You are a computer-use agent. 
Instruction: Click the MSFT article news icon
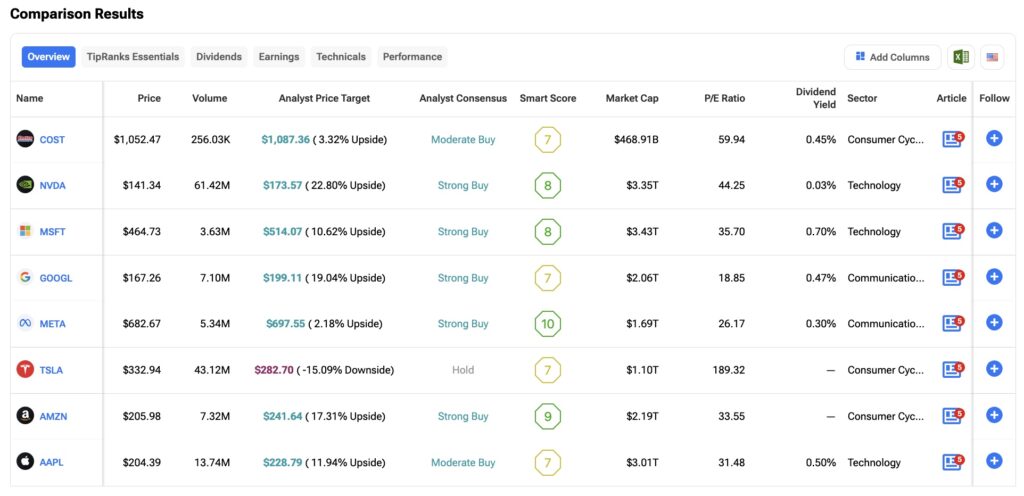tap(951, 231)
